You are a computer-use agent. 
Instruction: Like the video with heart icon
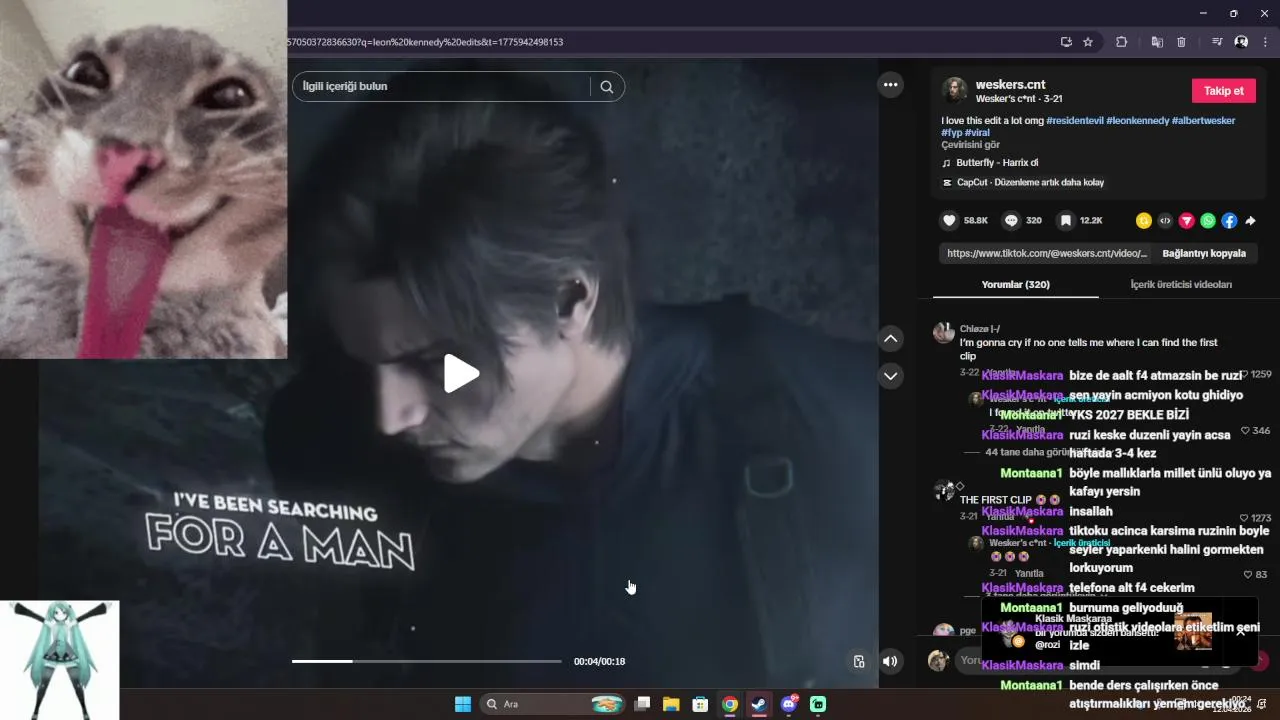tap(949, 220)
